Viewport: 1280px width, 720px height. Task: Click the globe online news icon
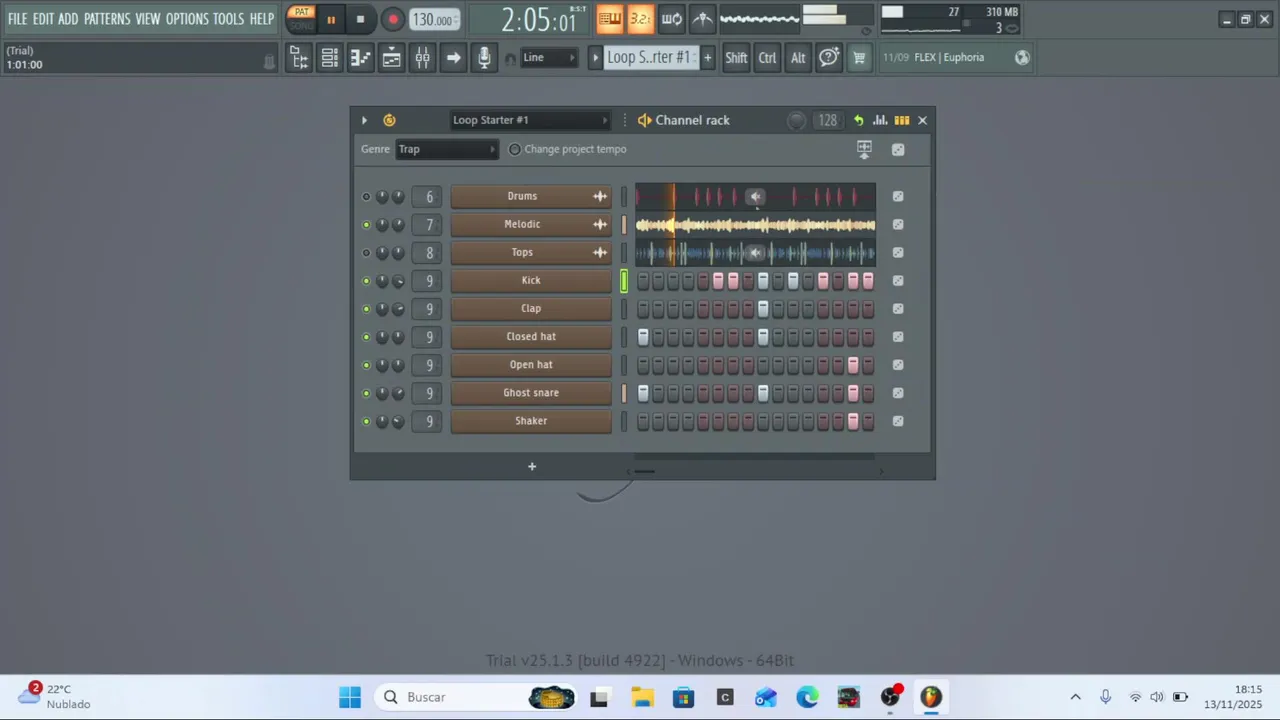[1022, 58]
